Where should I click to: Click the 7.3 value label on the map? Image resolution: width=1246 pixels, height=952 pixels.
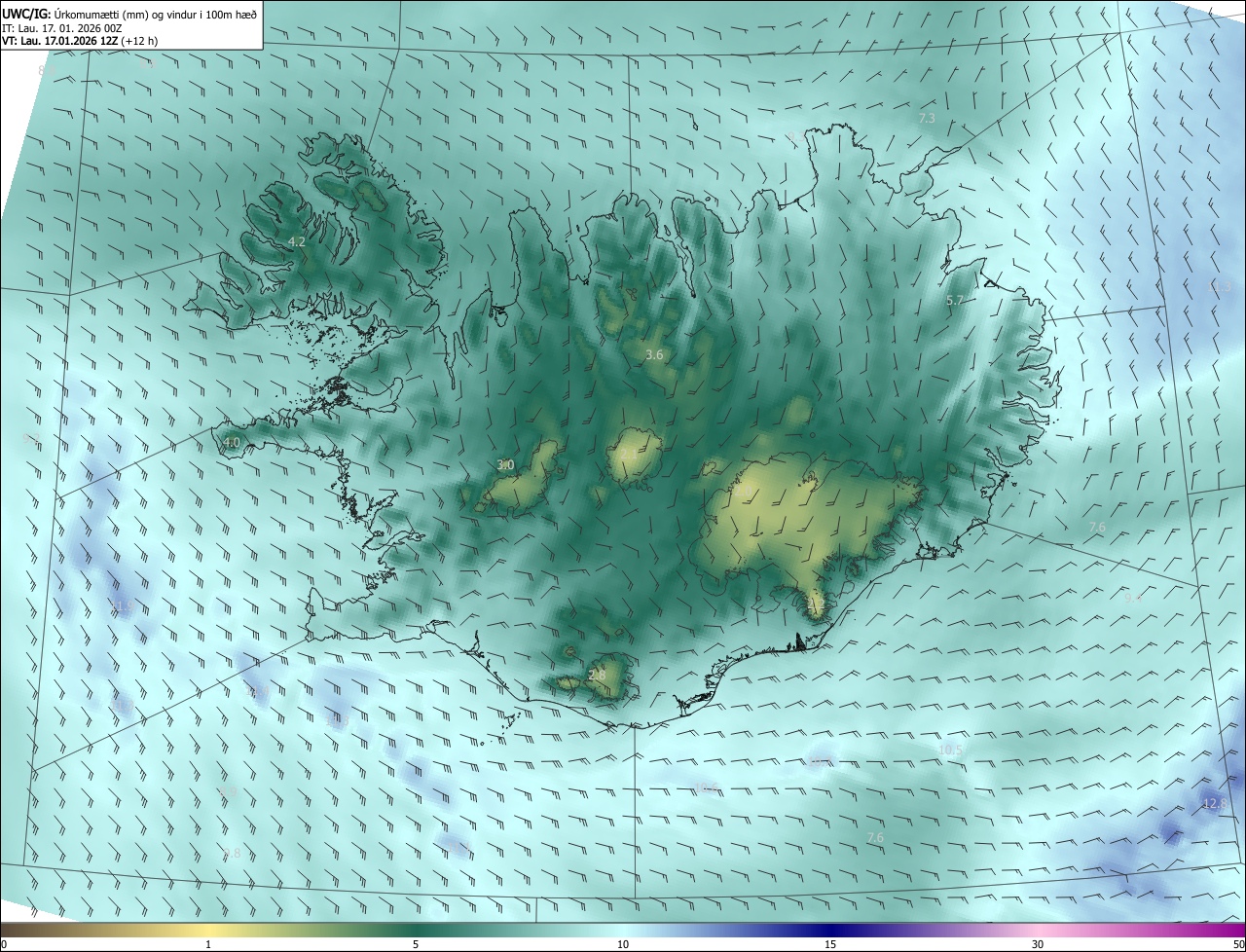[927, 118]
